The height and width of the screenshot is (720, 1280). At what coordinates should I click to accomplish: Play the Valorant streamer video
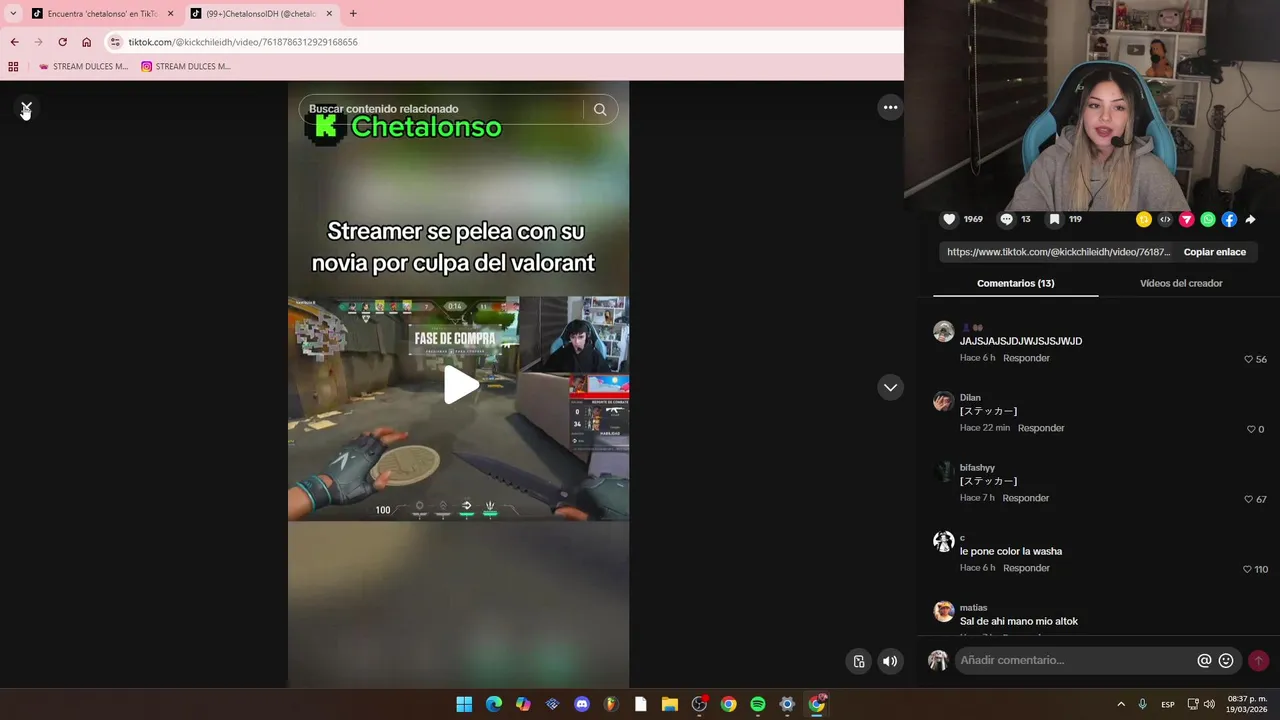(459, 385)
